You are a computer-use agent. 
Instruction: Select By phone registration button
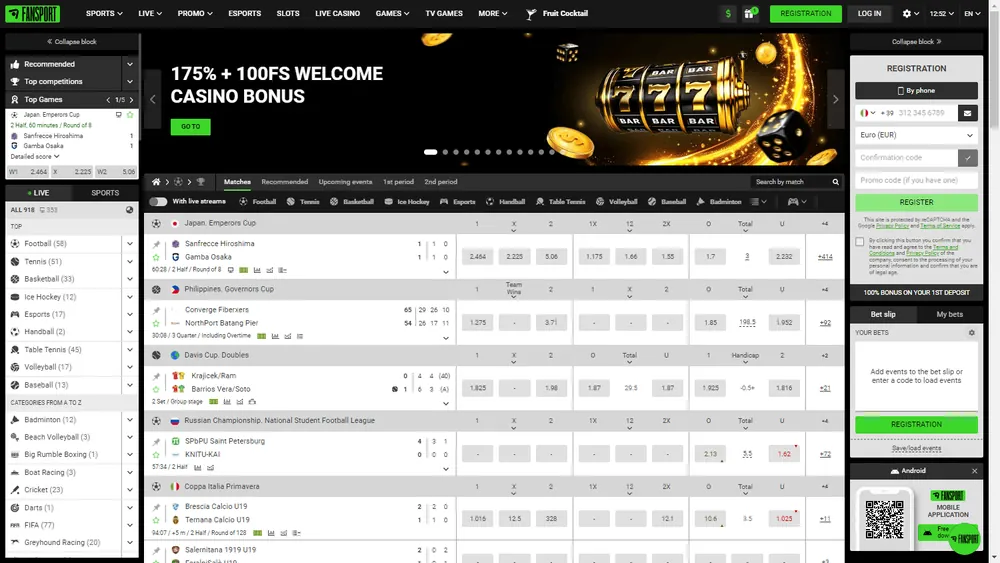[x=916, y=91]
